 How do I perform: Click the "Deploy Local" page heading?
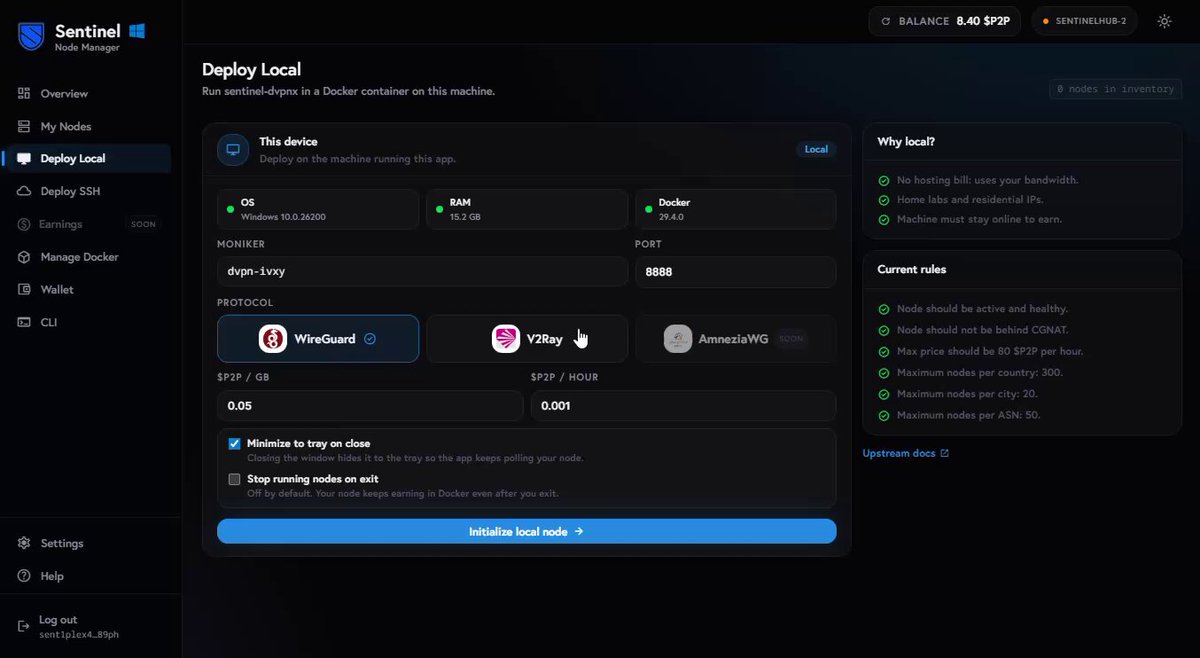tap(251, 70)
